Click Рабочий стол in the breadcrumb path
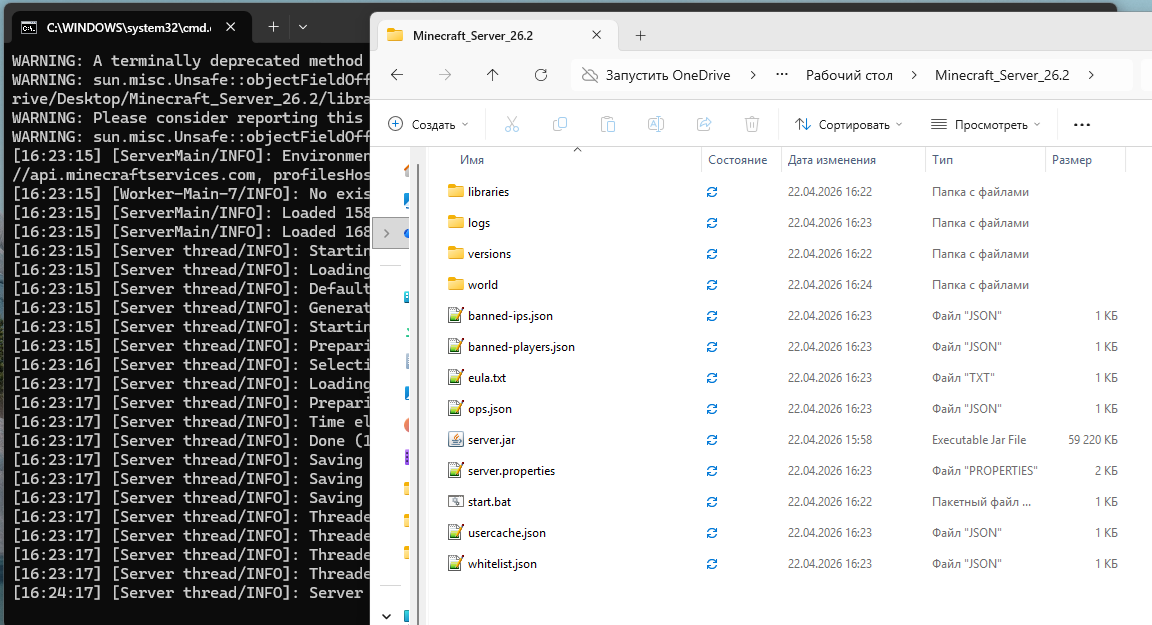This screenshot has width=1152, height=625. [848, 75]
